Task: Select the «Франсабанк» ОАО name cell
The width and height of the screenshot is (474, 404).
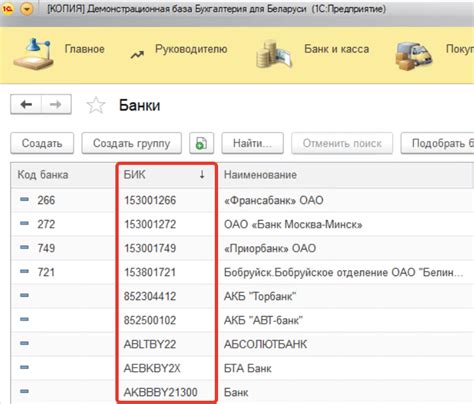Action: pos(274,200)
